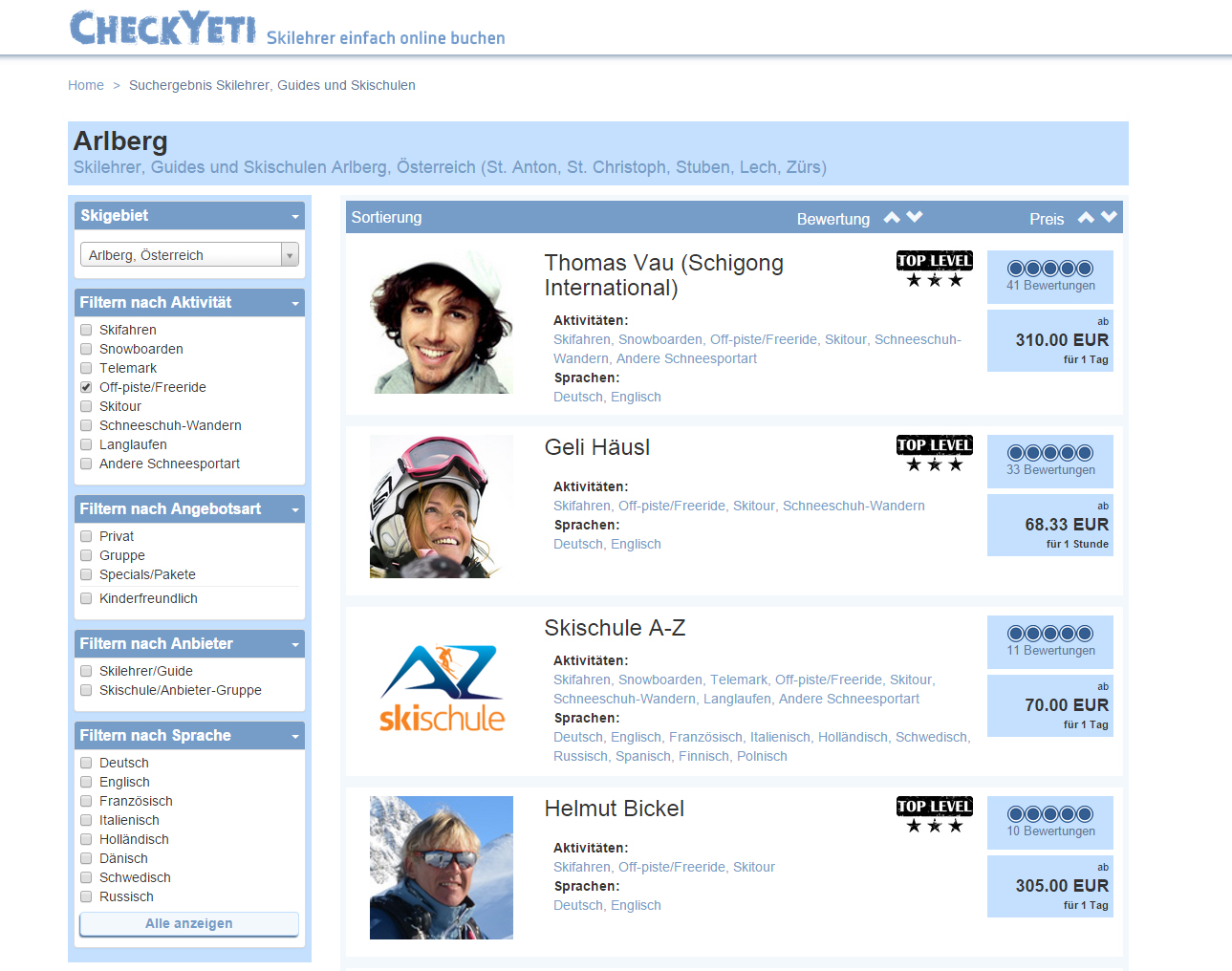The width and height of the screenshot is (1232, 971).
Task: Collapse the Filtern nach Sprache panel
Action: (x=295, y=736)
